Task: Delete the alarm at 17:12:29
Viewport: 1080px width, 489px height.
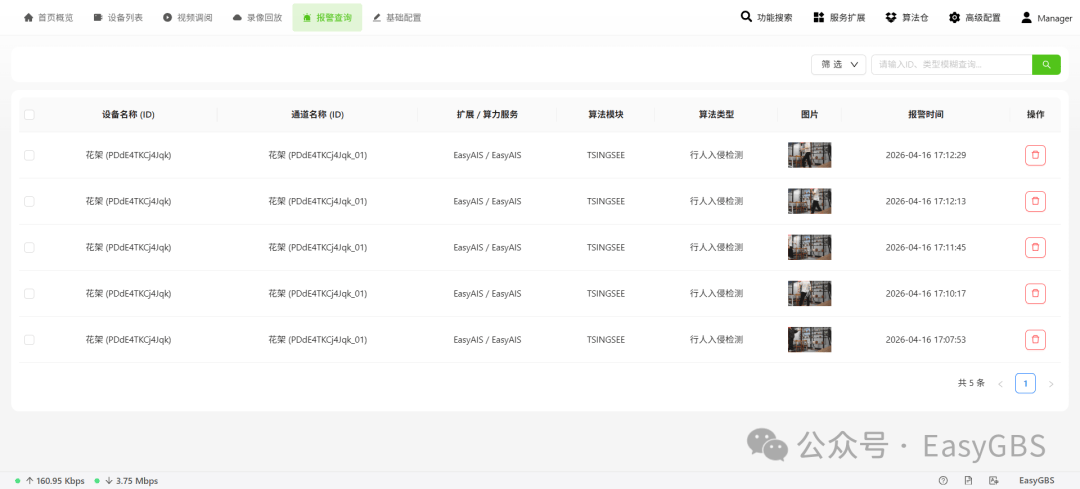Action: coord(1035,156)
